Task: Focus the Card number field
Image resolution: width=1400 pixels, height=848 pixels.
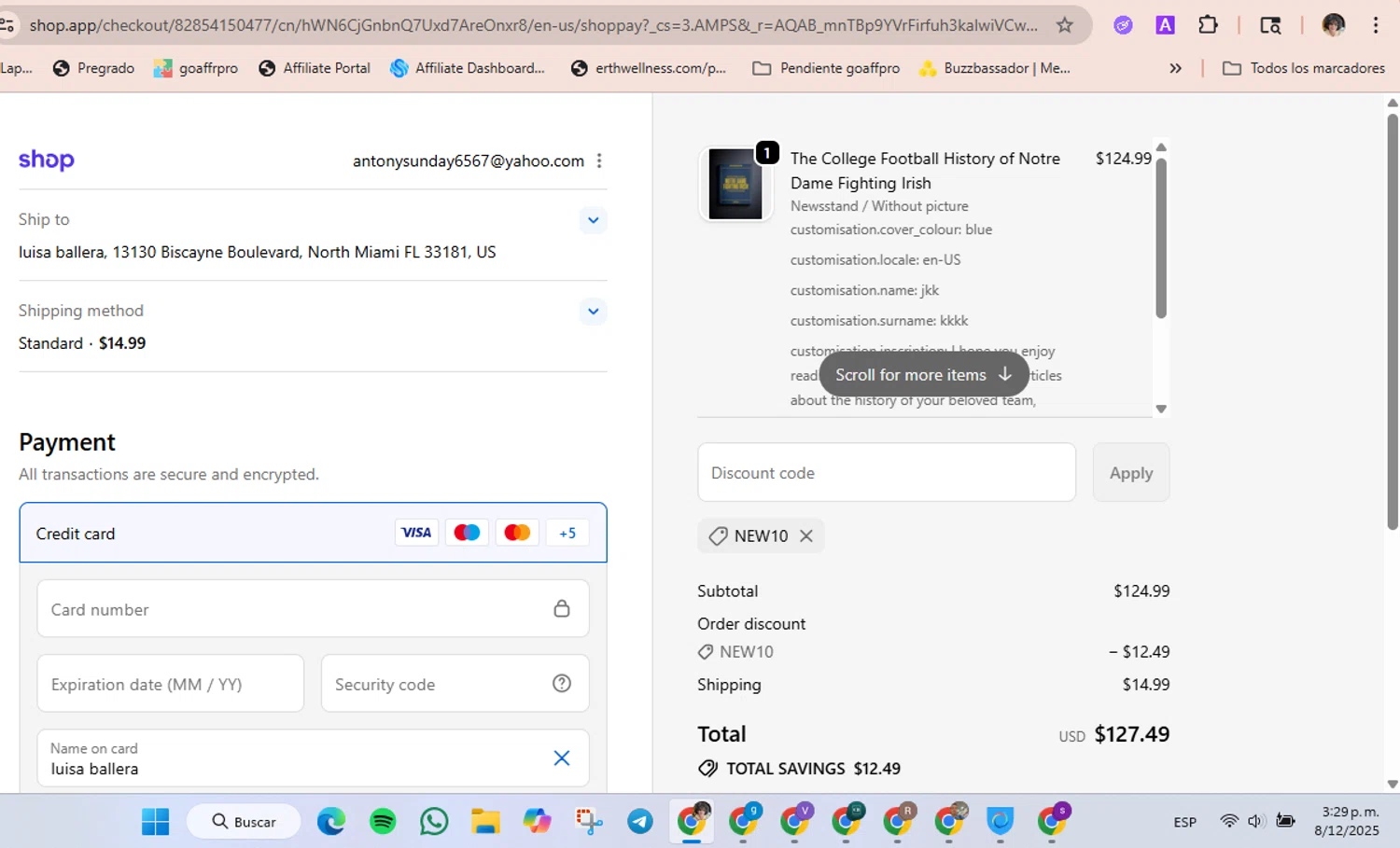Action: [313, 609]
